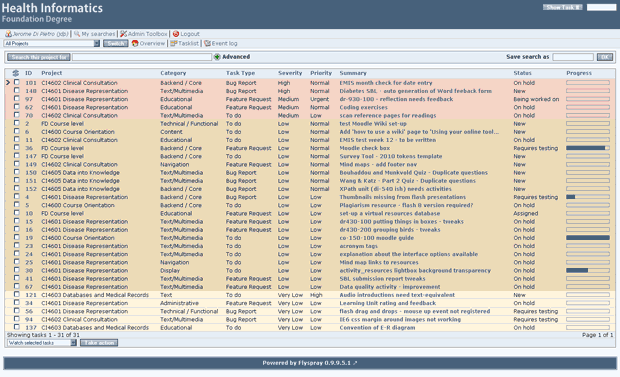Click the user profile icon beside Jerome Di Pietro
The height and width of the screenshot is (377, 620).
[8, 34]
